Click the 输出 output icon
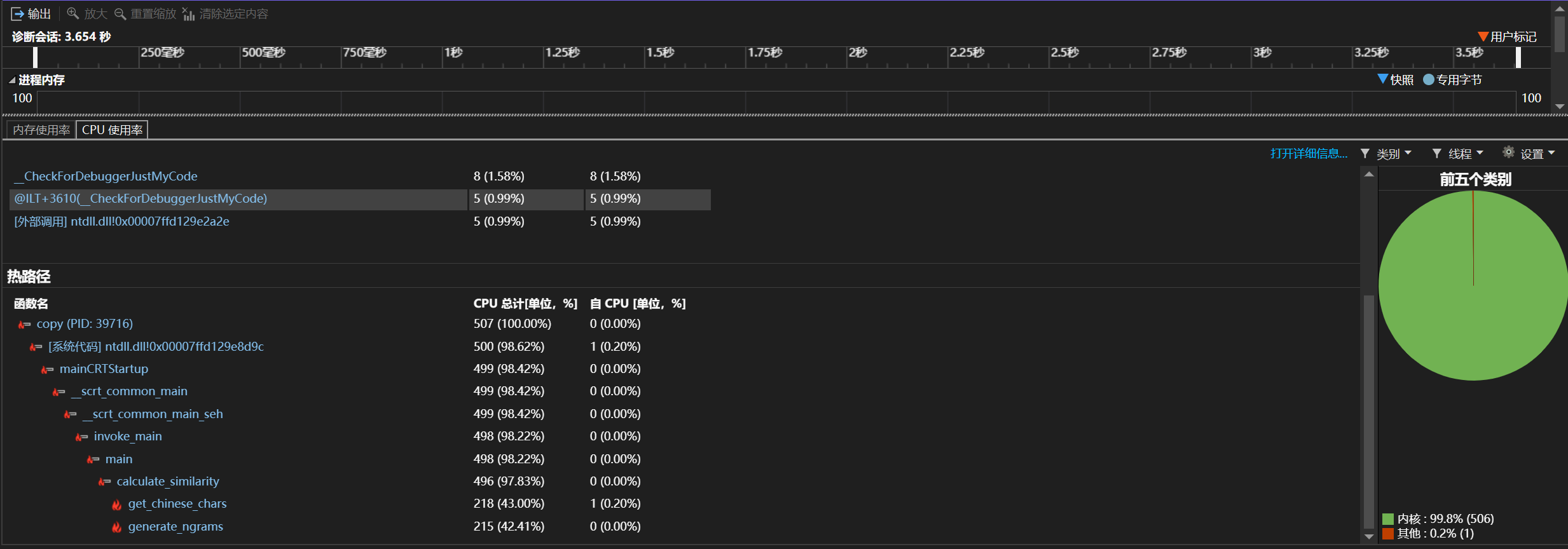 point(17,13)
